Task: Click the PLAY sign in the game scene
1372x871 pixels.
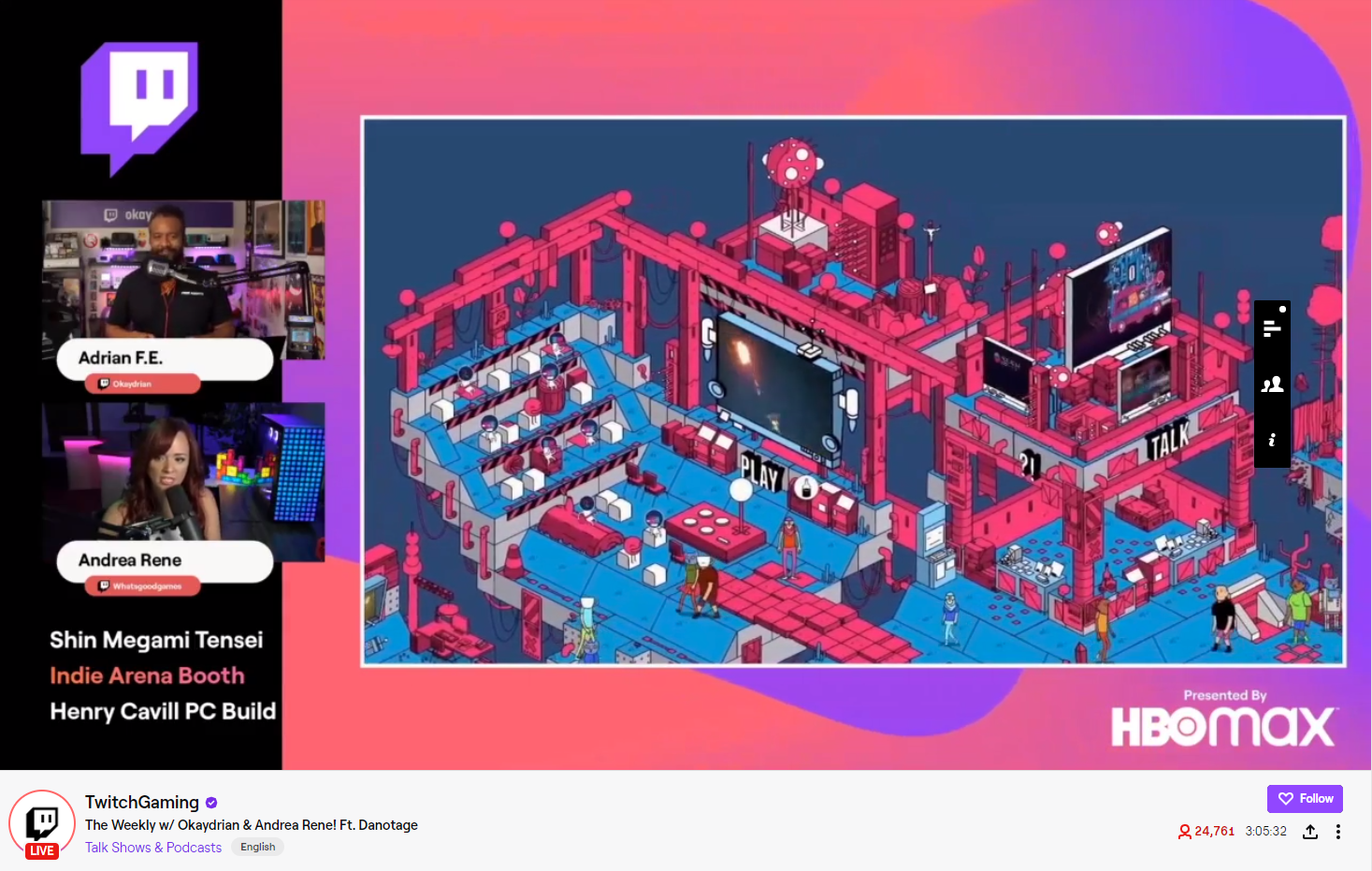Action: point(760,472)
